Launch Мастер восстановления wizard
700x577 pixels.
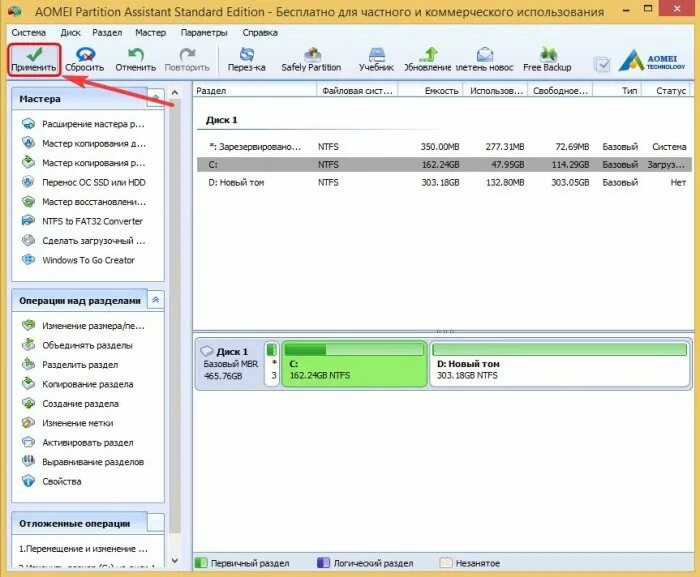pyautogui.click(x=84, y=202)
